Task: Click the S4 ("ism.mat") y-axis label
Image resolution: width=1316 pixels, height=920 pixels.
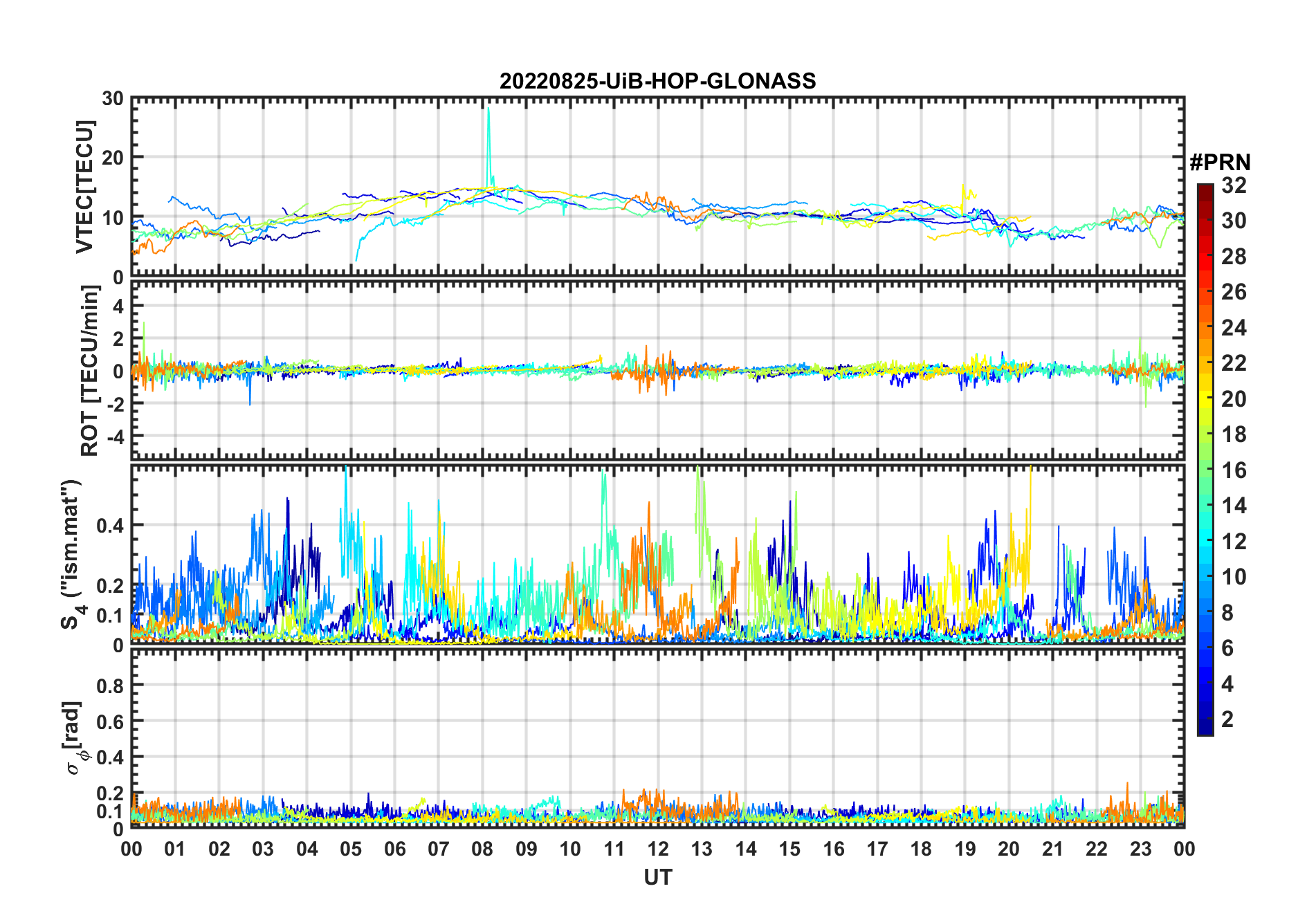Action: 72,554
